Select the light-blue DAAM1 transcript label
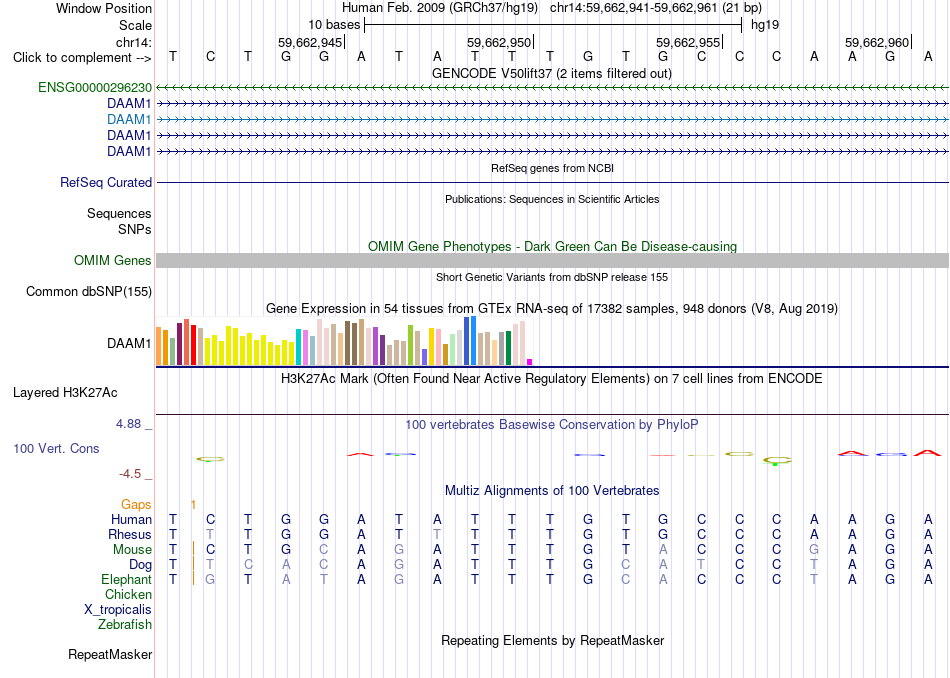950x678 pixels. [x=129, y=119]
